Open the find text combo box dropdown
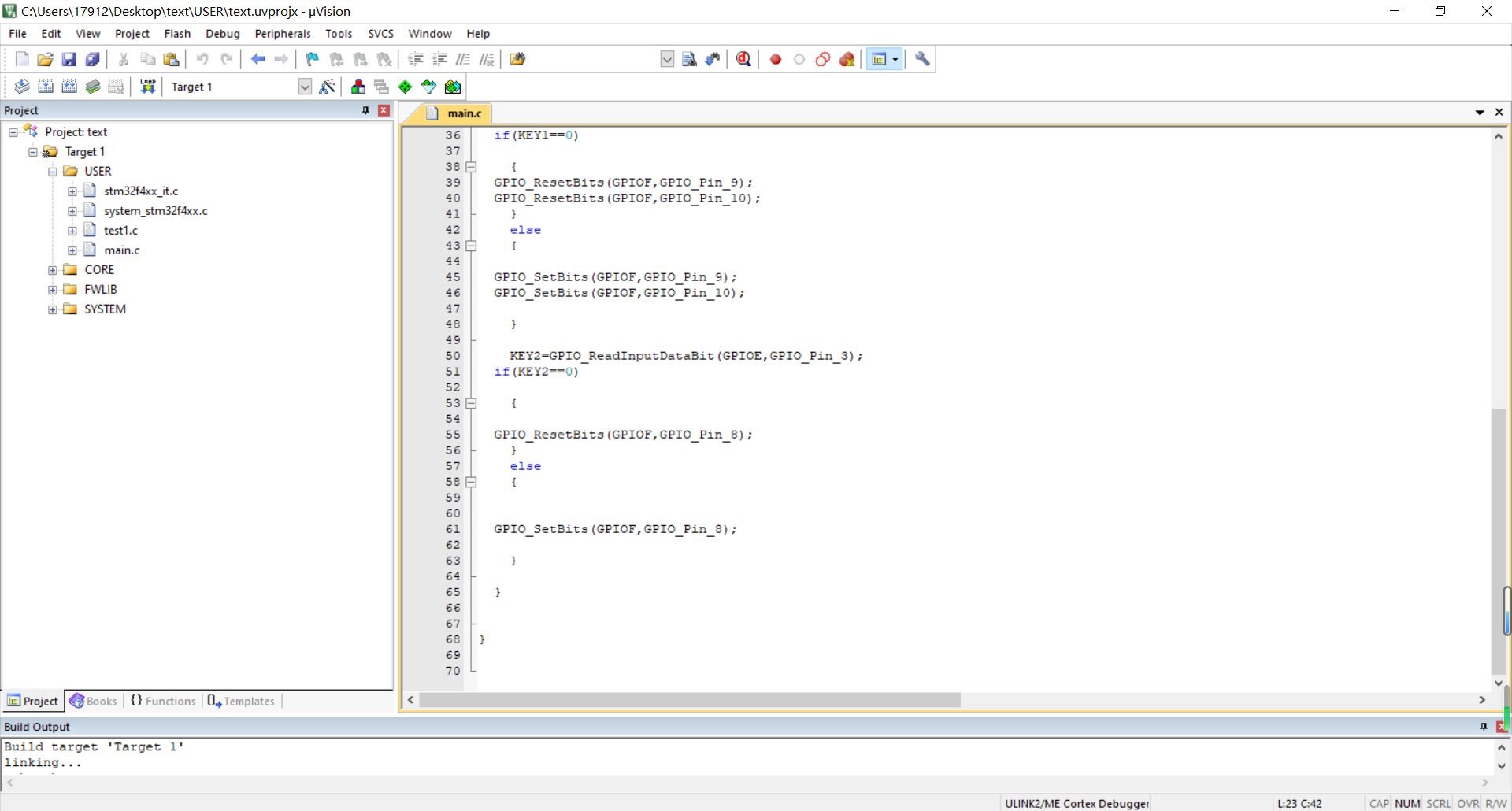Viewport: 1512px width, 811px height. [667, 59]
